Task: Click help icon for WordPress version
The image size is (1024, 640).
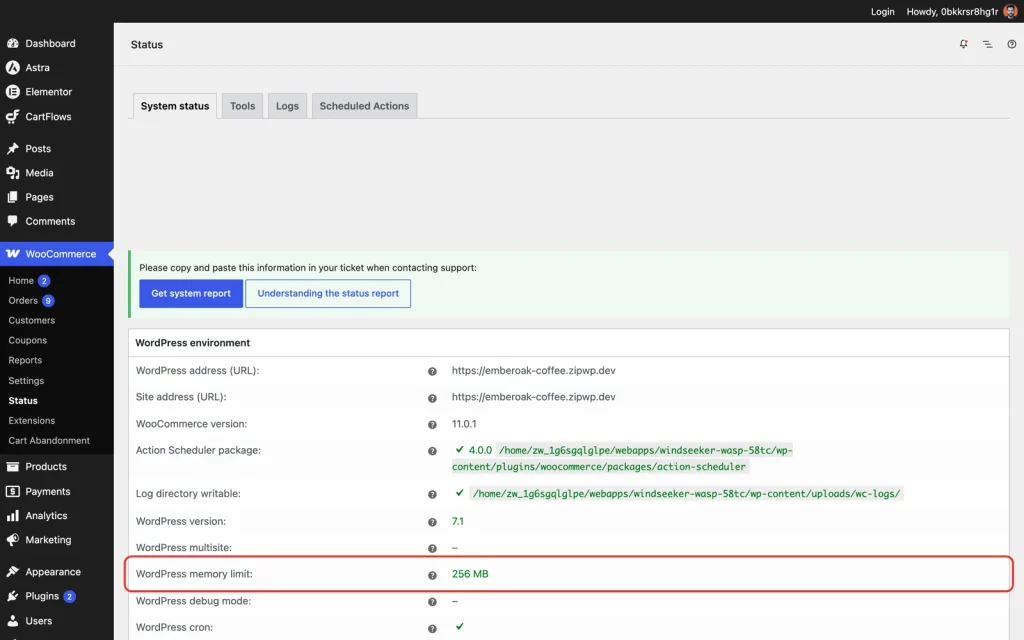Action: [x=432, y=522]
